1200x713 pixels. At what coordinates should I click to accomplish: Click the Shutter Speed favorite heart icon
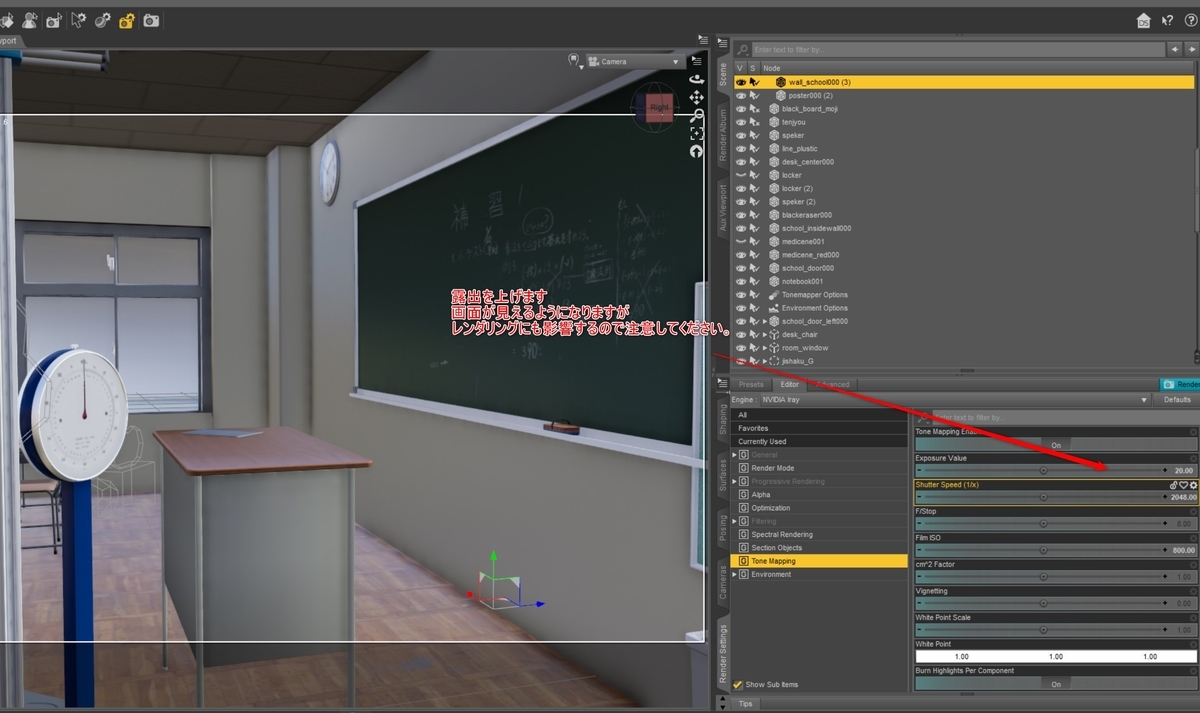[x=1183, y=485]
